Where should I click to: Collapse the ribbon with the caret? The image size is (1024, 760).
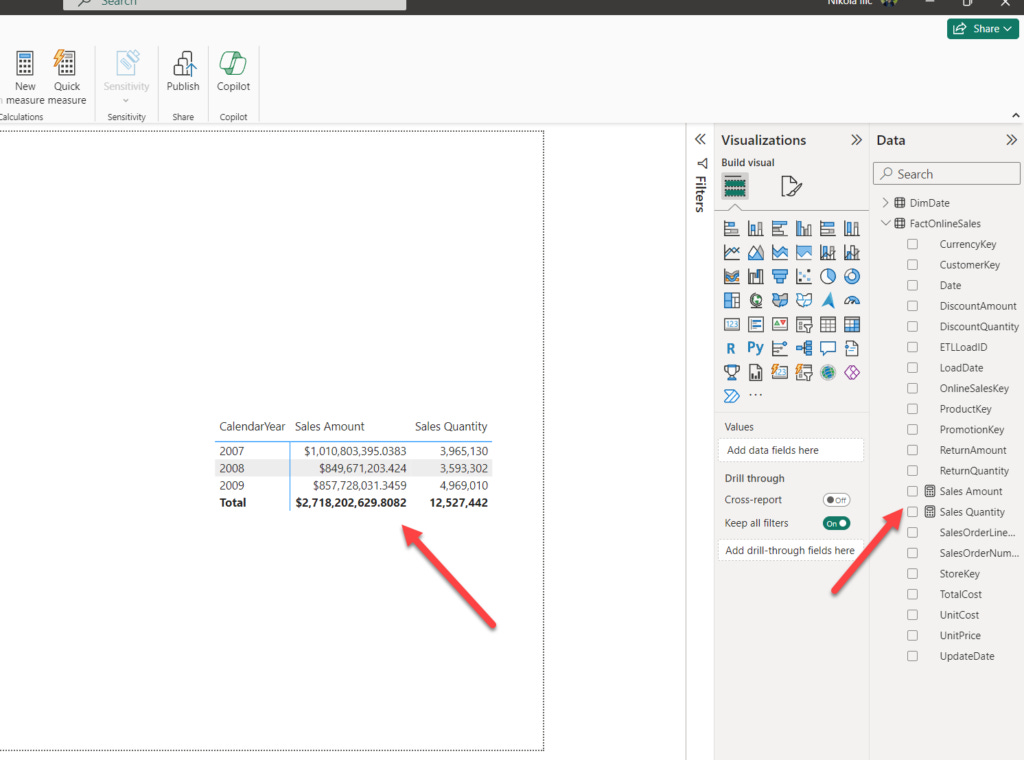(1016, 116)
